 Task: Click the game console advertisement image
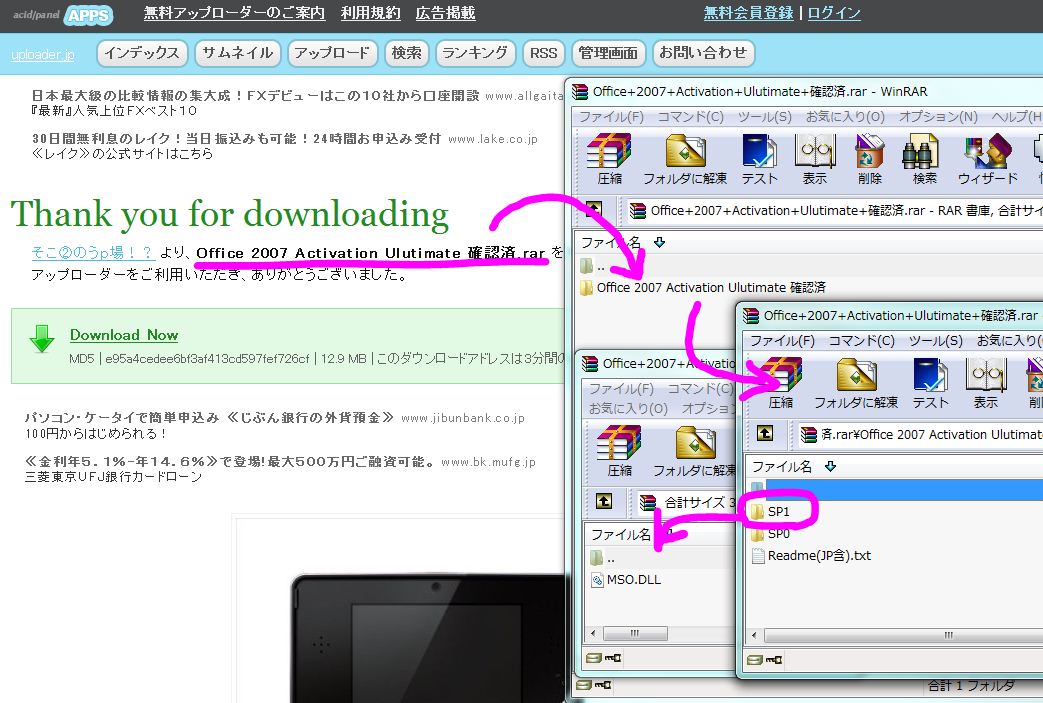(x=426, y=637)
